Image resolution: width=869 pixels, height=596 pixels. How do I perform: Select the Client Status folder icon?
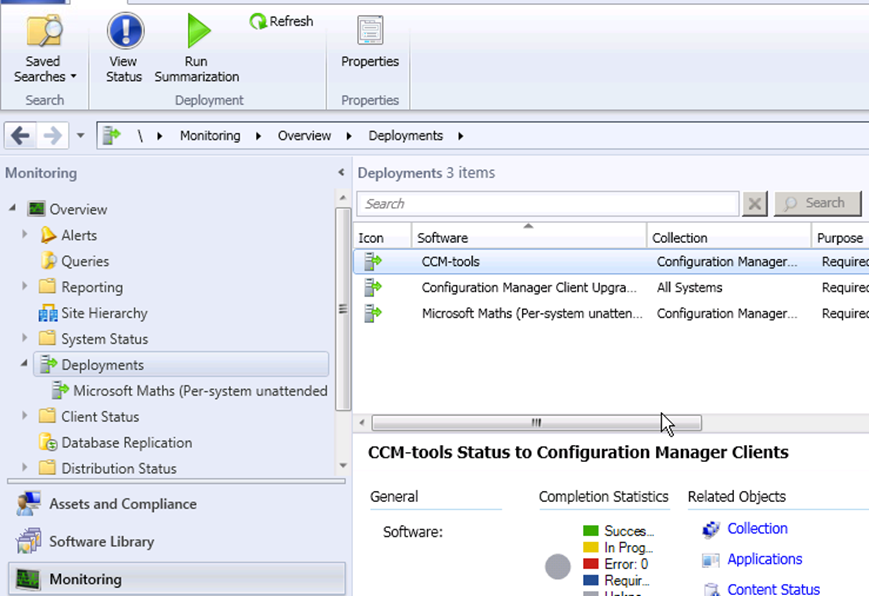(x=48, y=416)
